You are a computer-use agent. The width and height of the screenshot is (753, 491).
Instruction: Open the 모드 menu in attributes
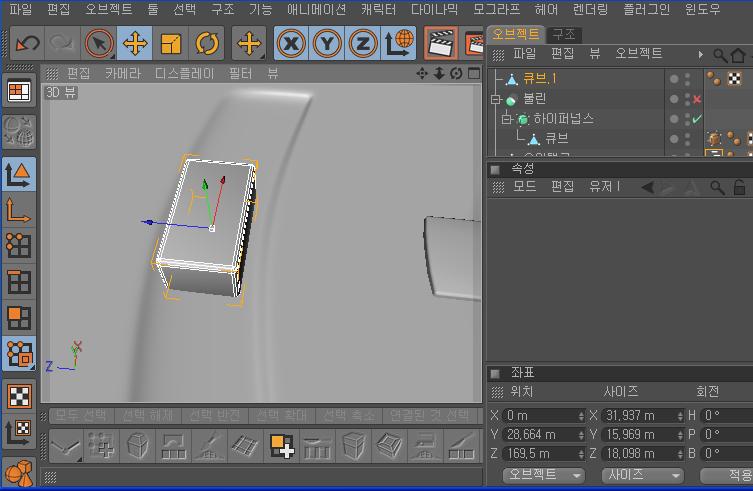click(524, 186)
